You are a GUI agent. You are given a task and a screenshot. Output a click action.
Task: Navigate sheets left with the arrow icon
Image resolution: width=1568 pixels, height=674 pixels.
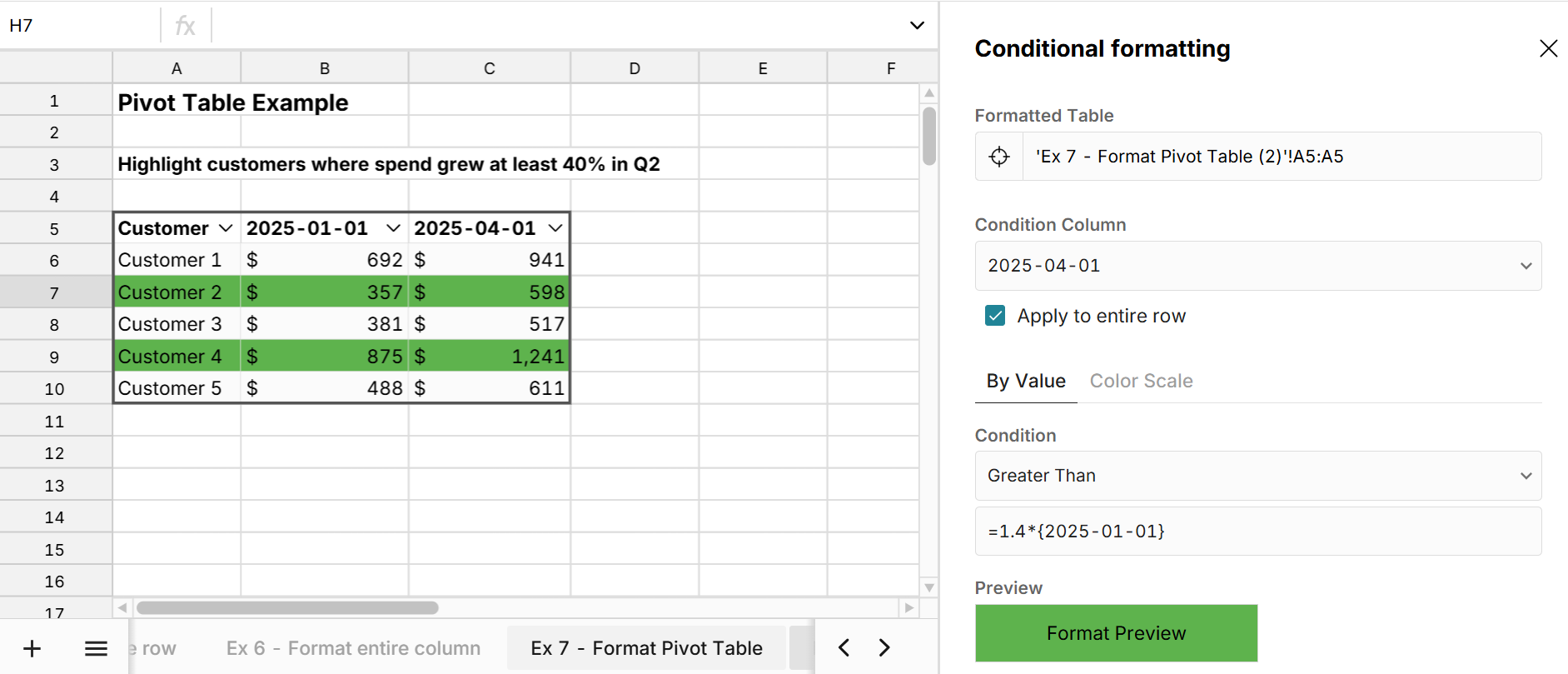pos(843,647)
